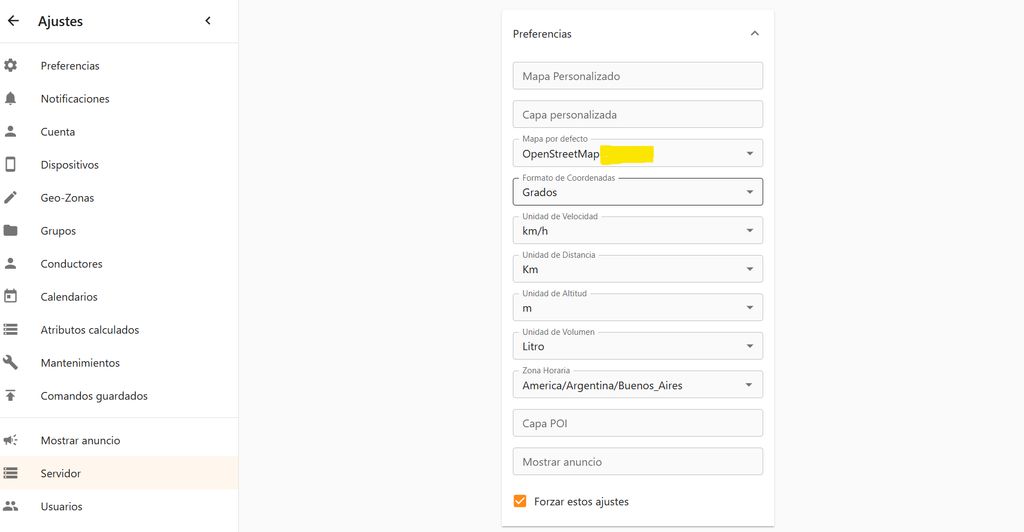Uncheck the Forzar estos ajustes checkbox
This screenshot has width=1024, height=532.
click(520, 501)
